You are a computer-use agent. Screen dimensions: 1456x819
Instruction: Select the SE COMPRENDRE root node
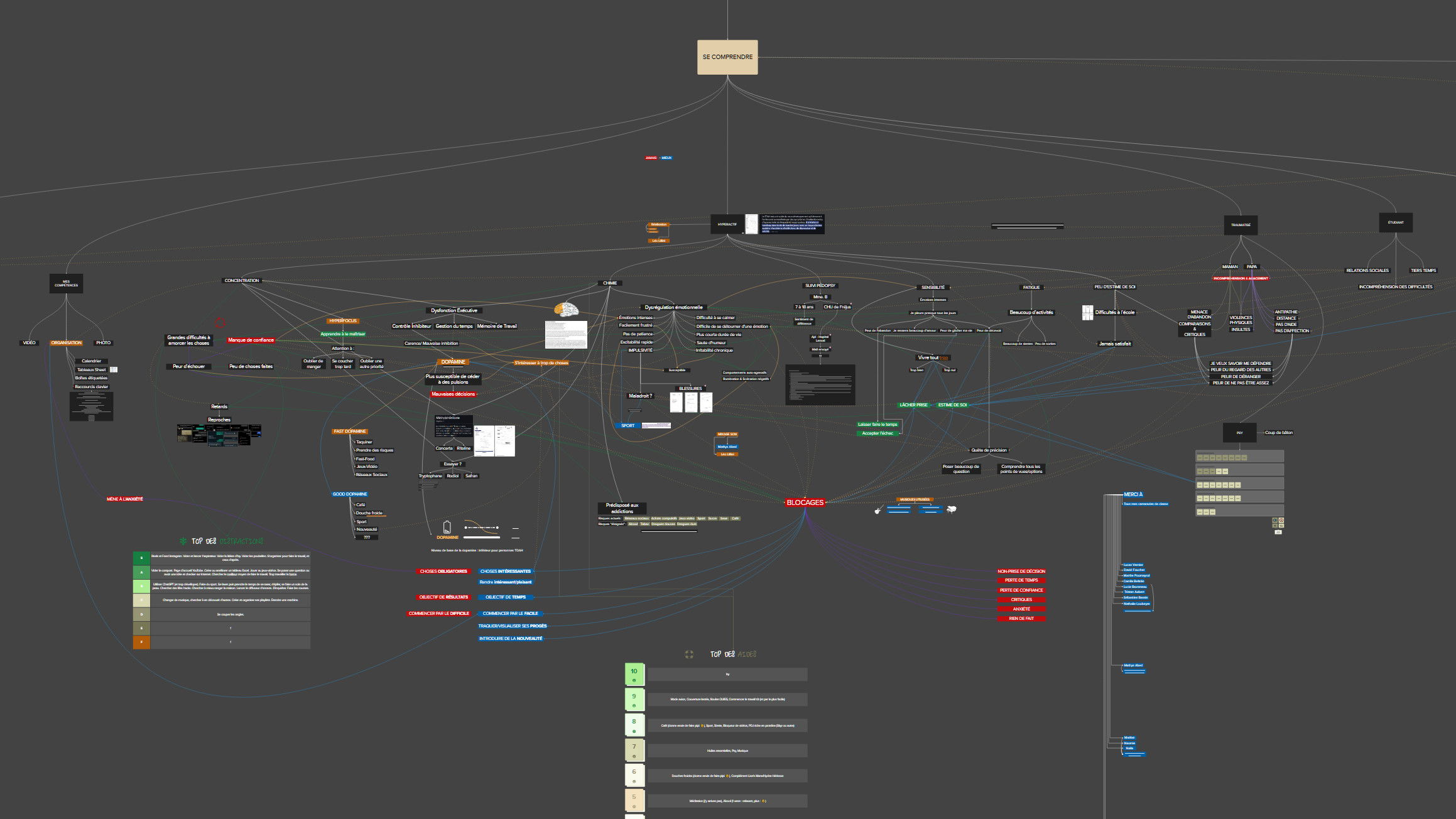coord(727,57)
